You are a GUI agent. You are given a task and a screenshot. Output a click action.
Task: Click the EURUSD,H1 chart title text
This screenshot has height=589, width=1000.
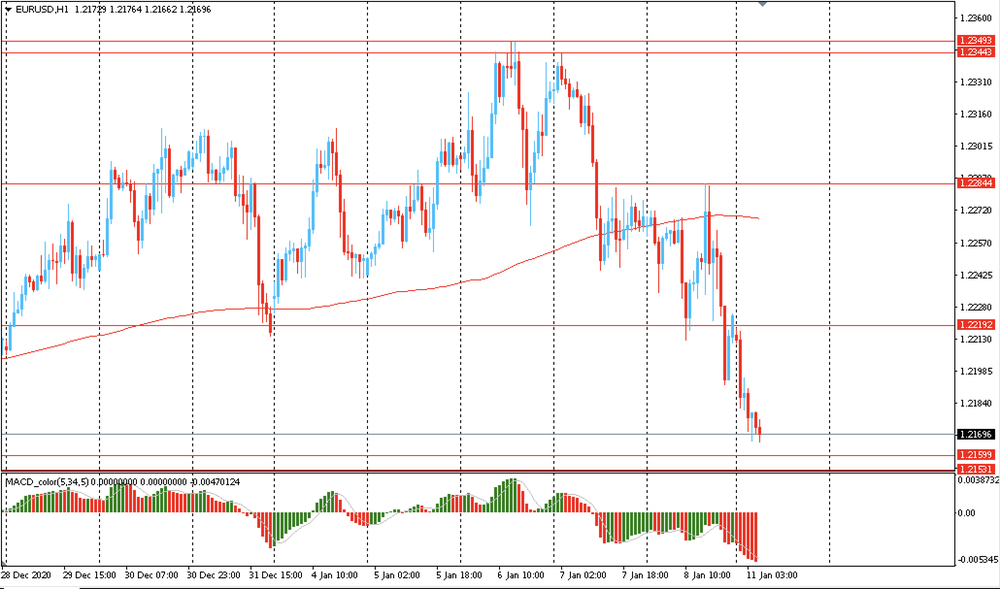(x=42, y=8)
